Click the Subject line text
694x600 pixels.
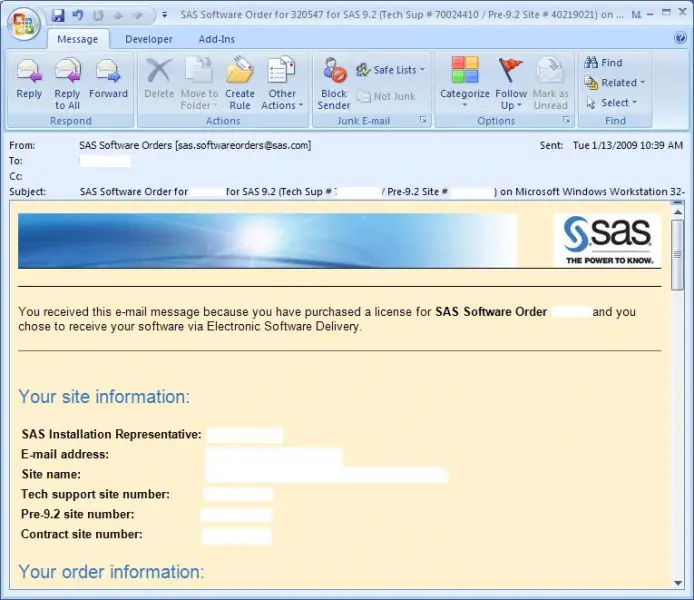pyautogui.click(x=382, y=192)
